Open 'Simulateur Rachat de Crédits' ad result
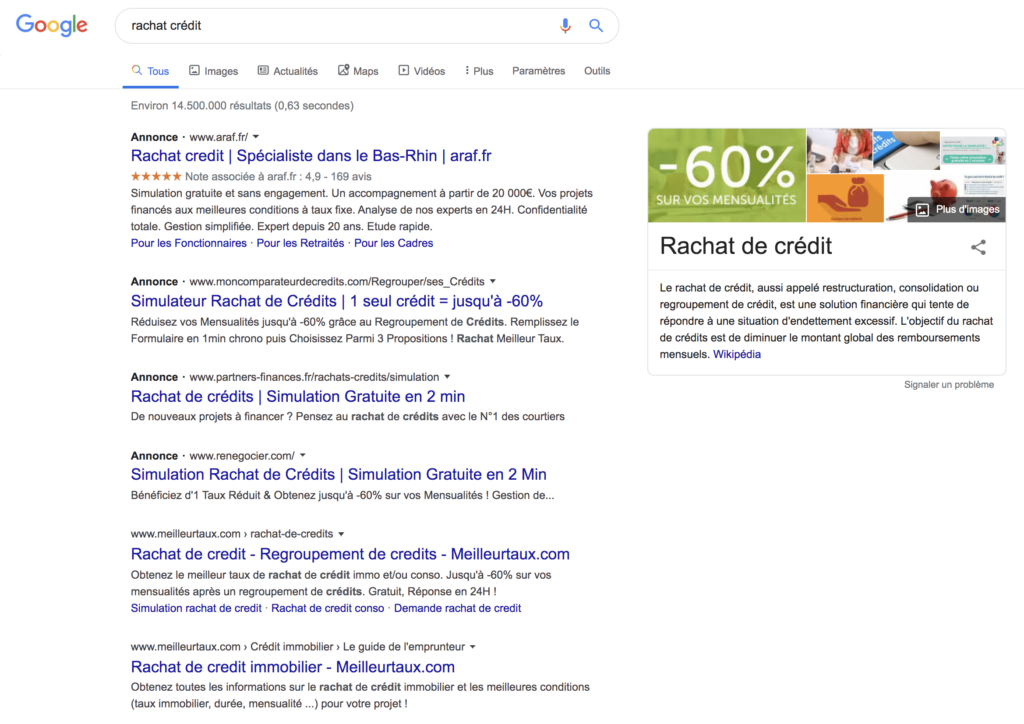The image size is (1024, 724). click(x=337, y=301)
